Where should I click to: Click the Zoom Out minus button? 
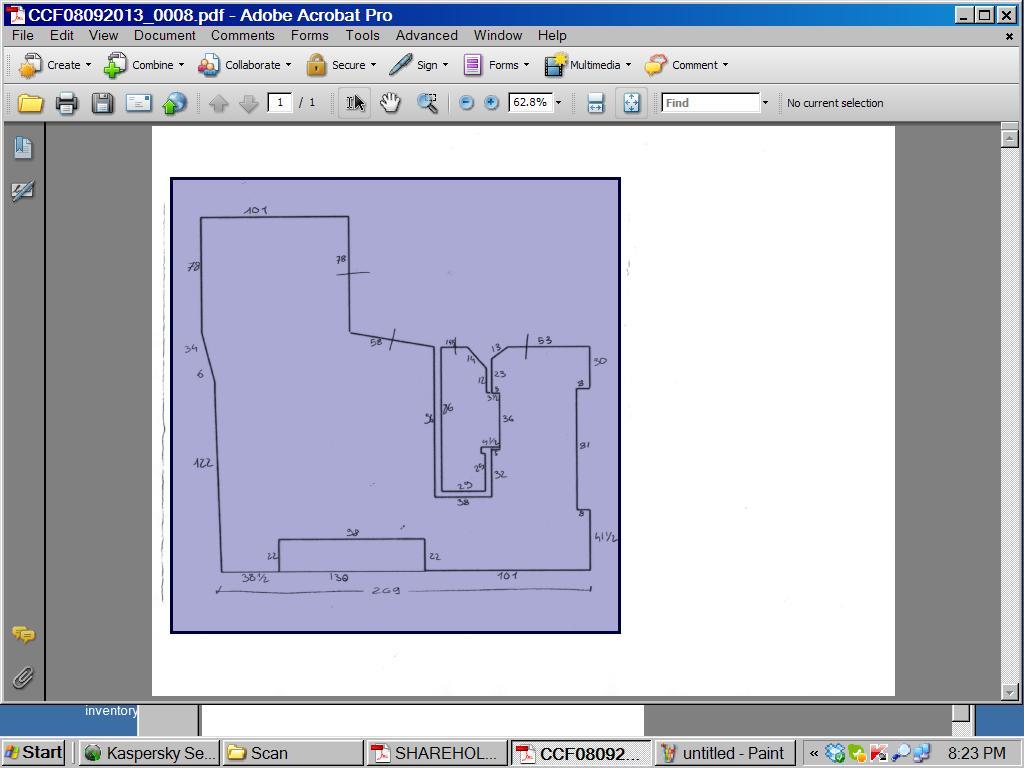[466, 103]
